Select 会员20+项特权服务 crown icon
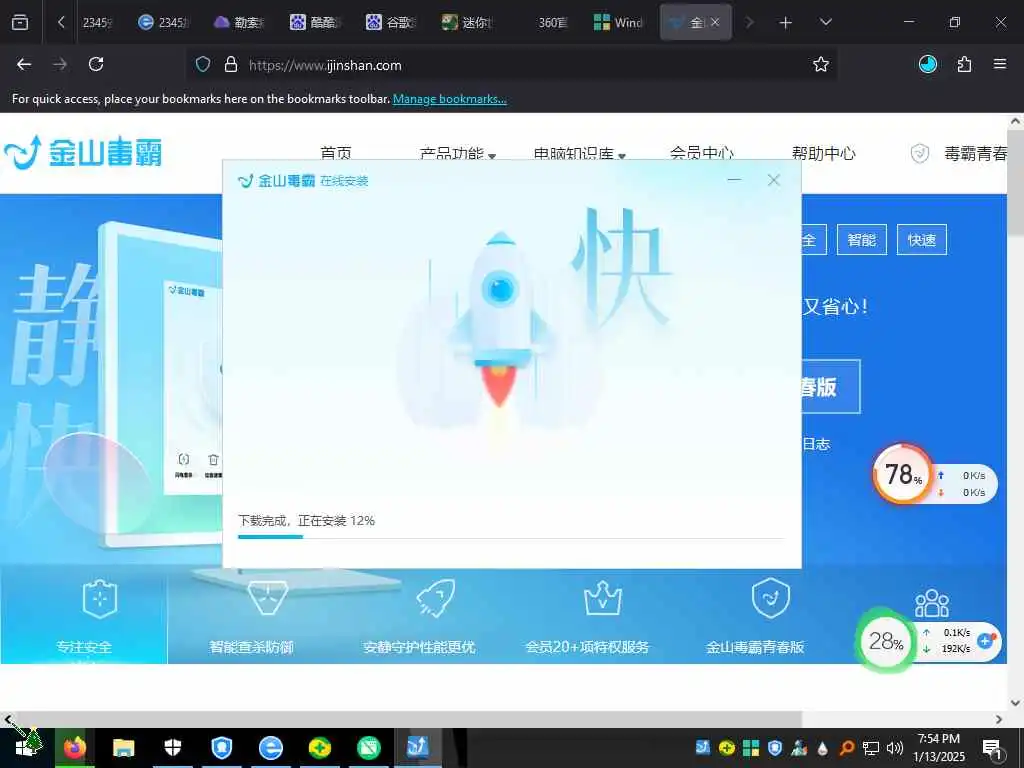This screenshot has height=768, width=1024. tap(603, 598)
